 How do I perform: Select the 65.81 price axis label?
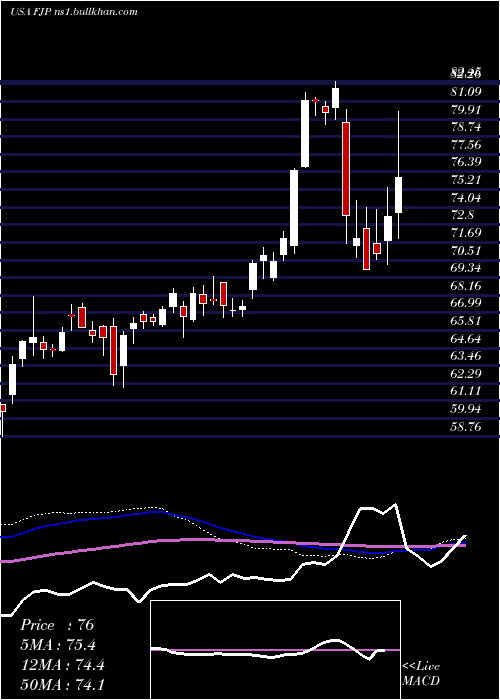pyautogui.click(x=466, y=321)
